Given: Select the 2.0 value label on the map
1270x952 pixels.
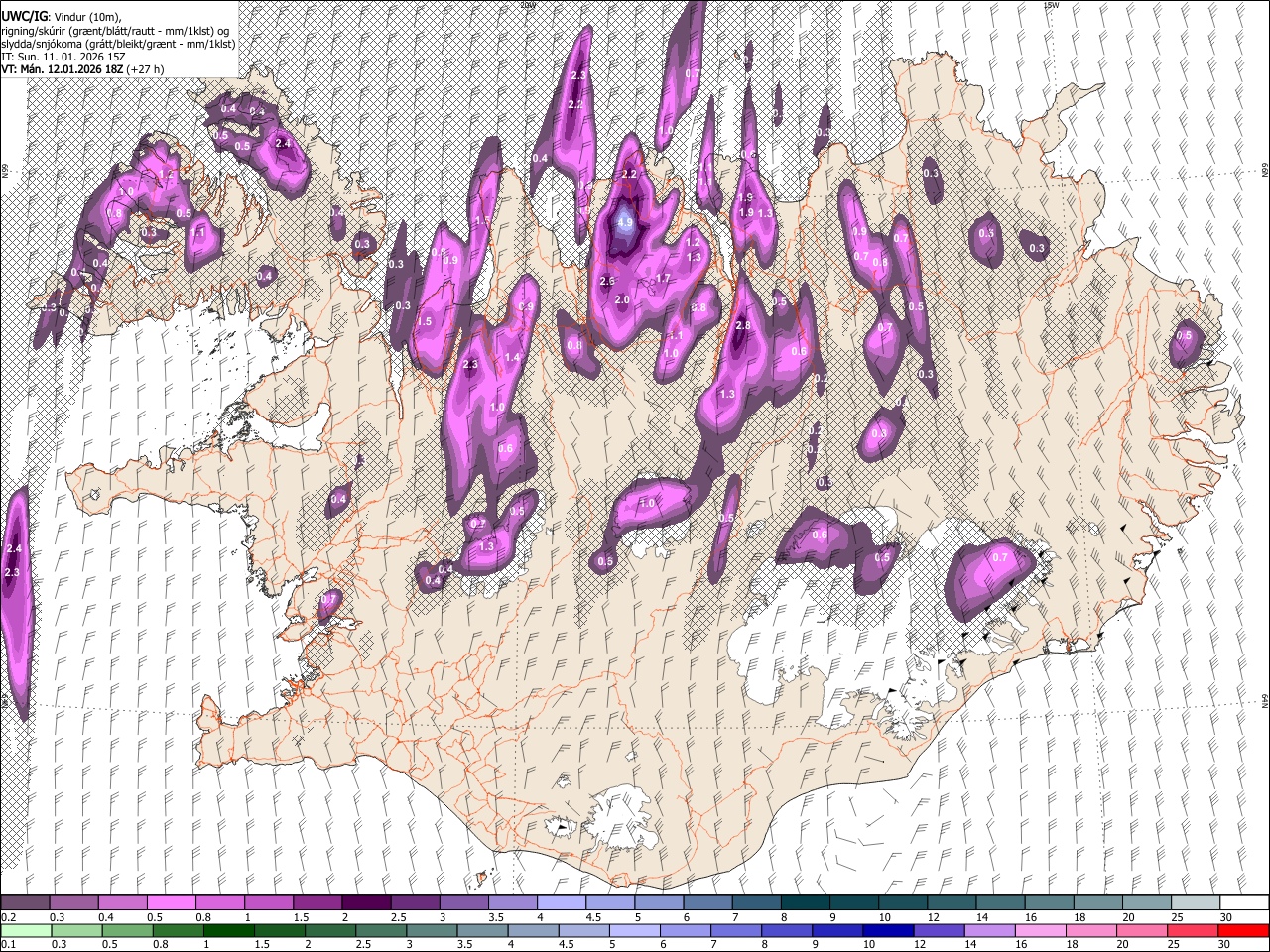Looking at the screenshot, I should point(622,300).
